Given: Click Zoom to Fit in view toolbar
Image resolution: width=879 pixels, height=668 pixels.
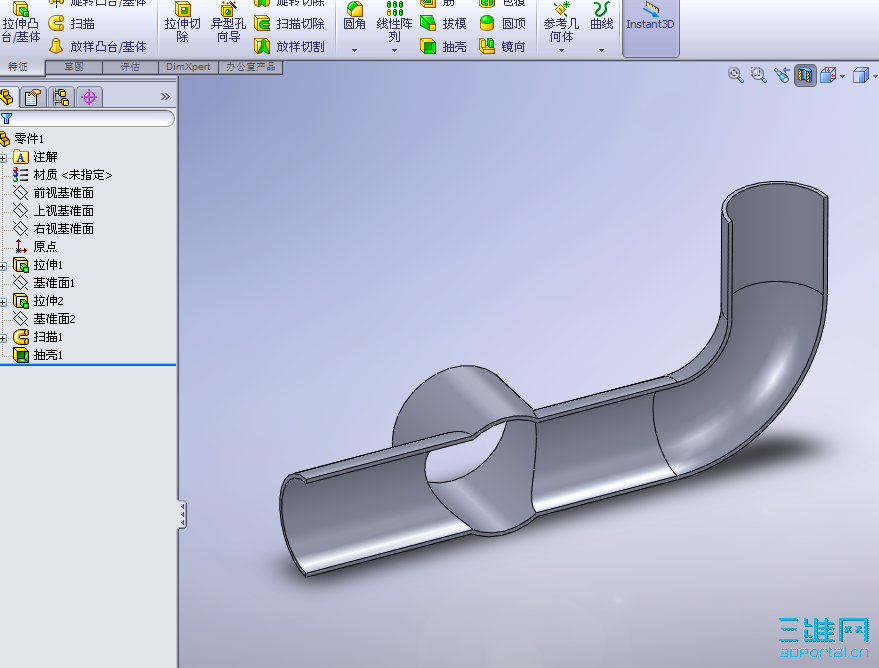Looking at the screenshot, I should [735, 75].
